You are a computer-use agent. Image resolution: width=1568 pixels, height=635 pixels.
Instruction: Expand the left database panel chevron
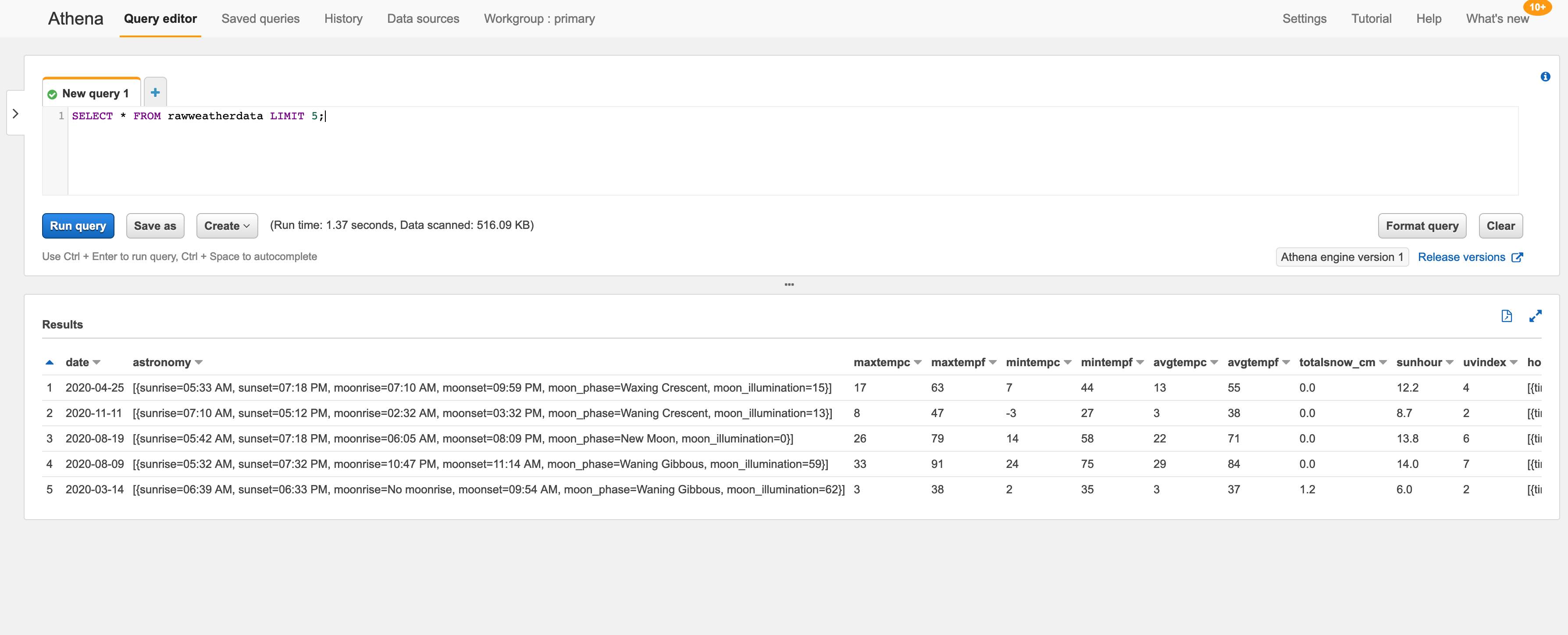(15, 113)
